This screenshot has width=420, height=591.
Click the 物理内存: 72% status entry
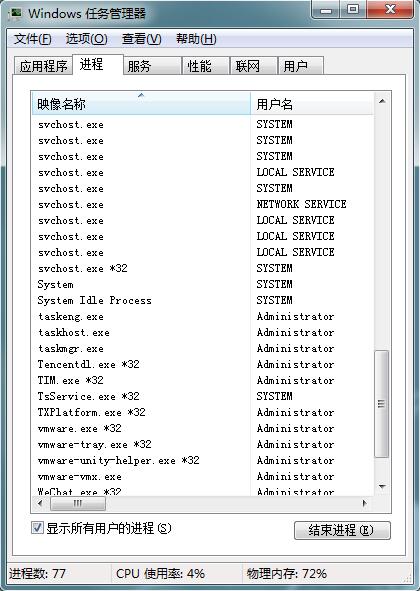tap(287, 574)
